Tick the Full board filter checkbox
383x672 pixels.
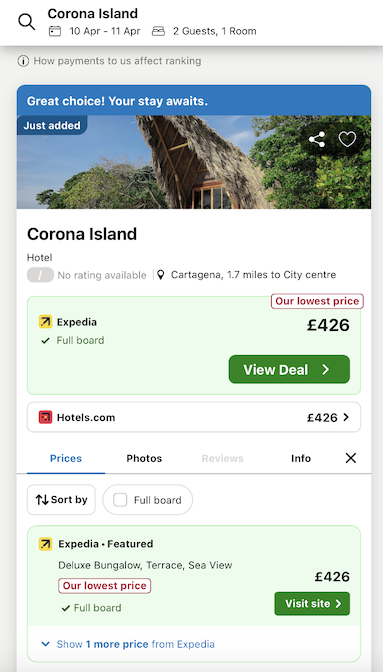(120, 500)
